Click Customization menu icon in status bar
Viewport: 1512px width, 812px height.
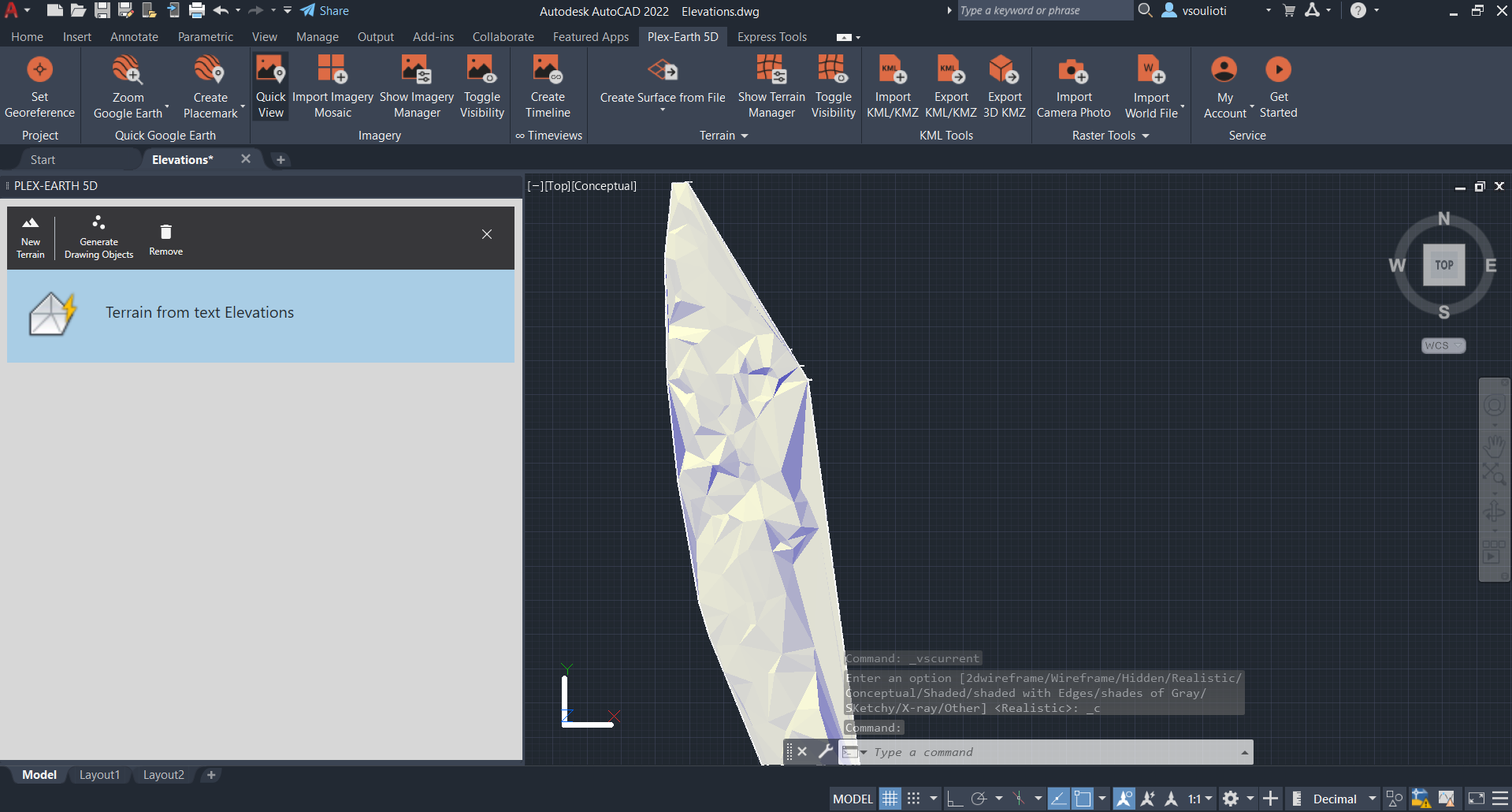coord(1500,799)
